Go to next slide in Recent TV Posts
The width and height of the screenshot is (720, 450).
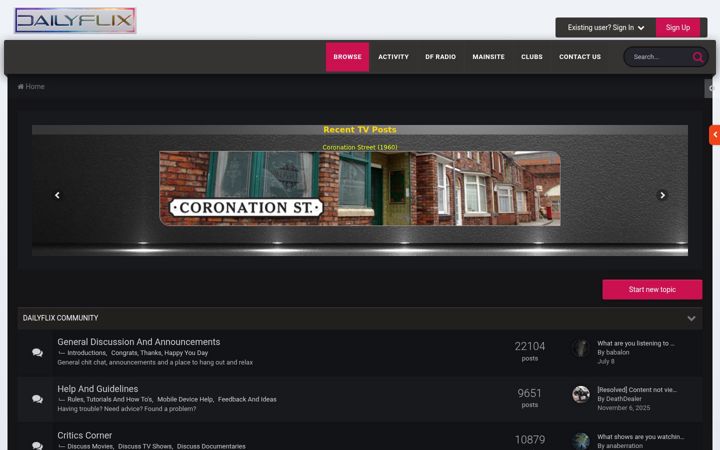[662, 195]
